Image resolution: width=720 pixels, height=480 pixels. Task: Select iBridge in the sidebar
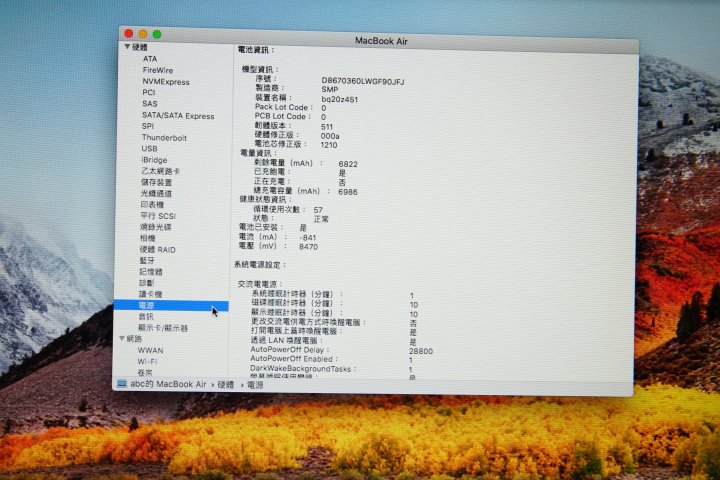(154, 160)
